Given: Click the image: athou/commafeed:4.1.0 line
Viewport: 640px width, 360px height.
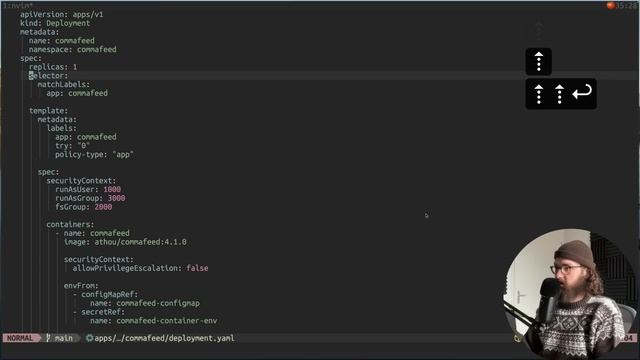Looking at the screenshot, I should [125, 242].
